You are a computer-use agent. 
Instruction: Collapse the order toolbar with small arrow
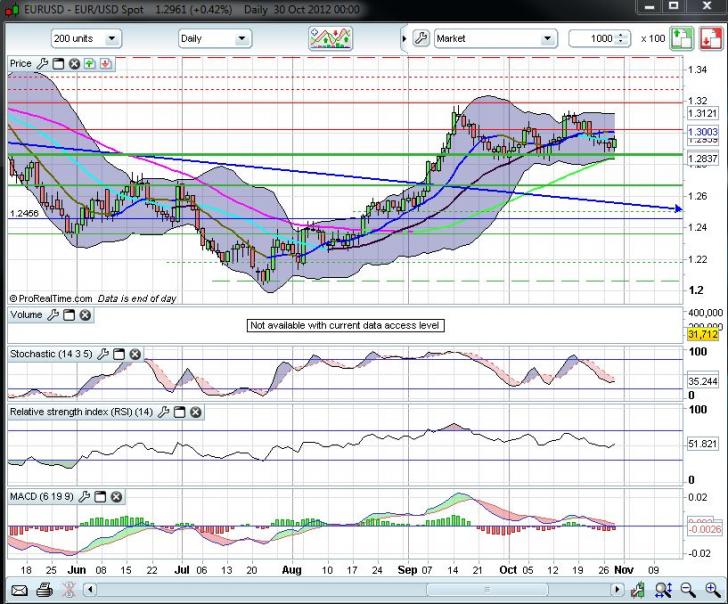point(404,39)
